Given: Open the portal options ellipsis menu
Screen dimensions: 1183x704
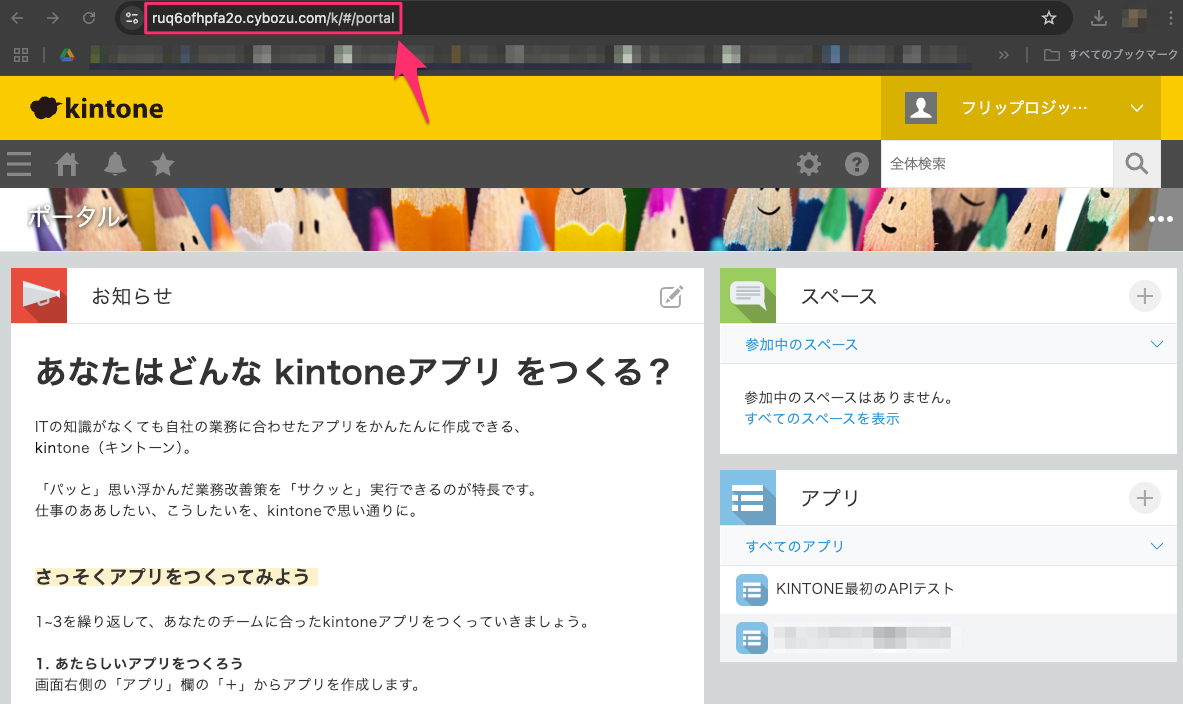Looking at the screenshot, I should (1160, 219).
